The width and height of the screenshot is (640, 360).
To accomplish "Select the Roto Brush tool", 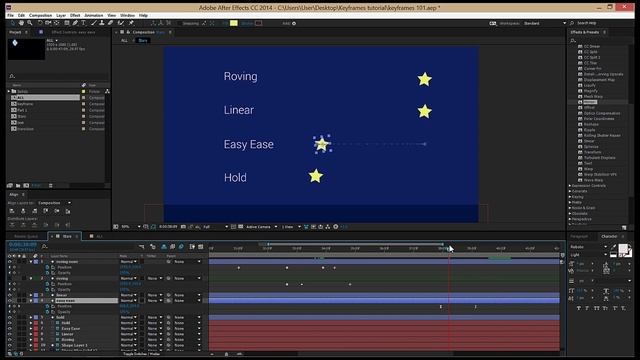I will pyautogui.click(x=121, y=23).
